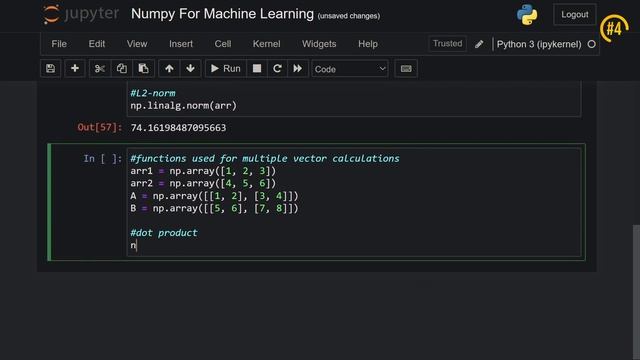Viewport: 640px width, 360px height.
Task: Restart the kernel icon
Action: click(277, 69)
